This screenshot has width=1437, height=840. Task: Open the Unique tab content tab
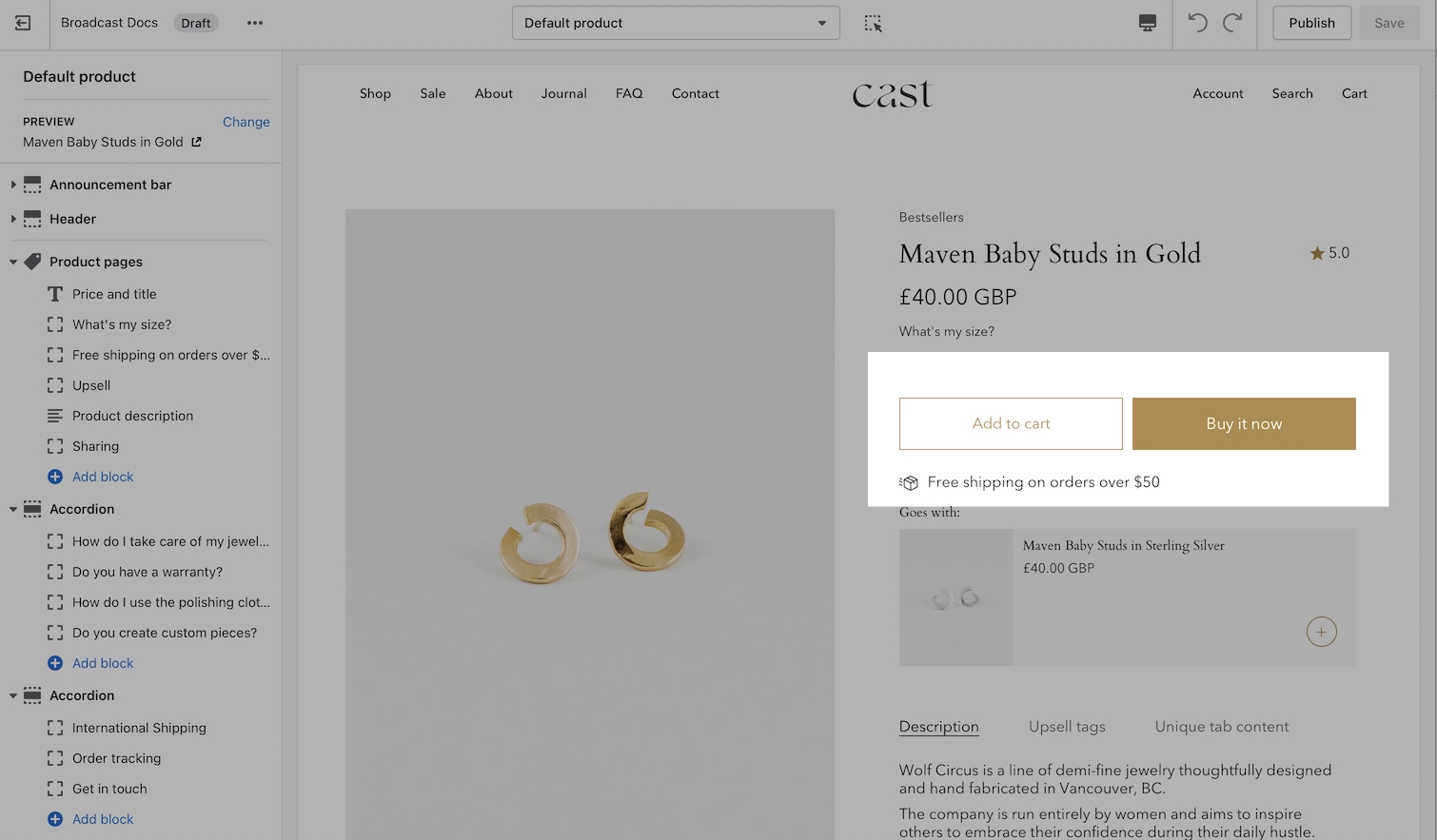(x=1221, y=727)
